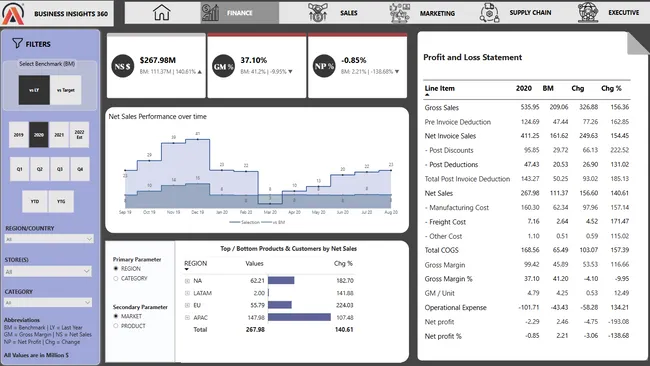Switch to the Finance tab
Viewport: 650px width, 366px height.
pos(240,13)
